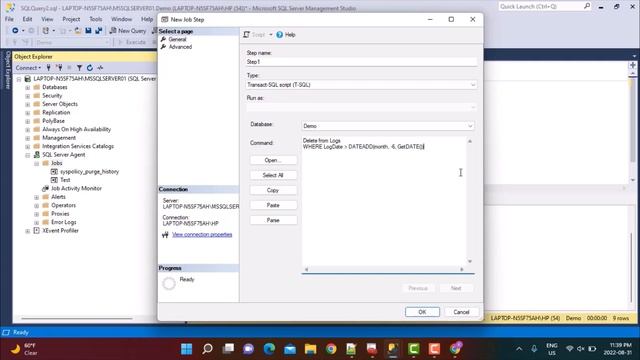Open the Mail app from taskbar

(290, 349)
